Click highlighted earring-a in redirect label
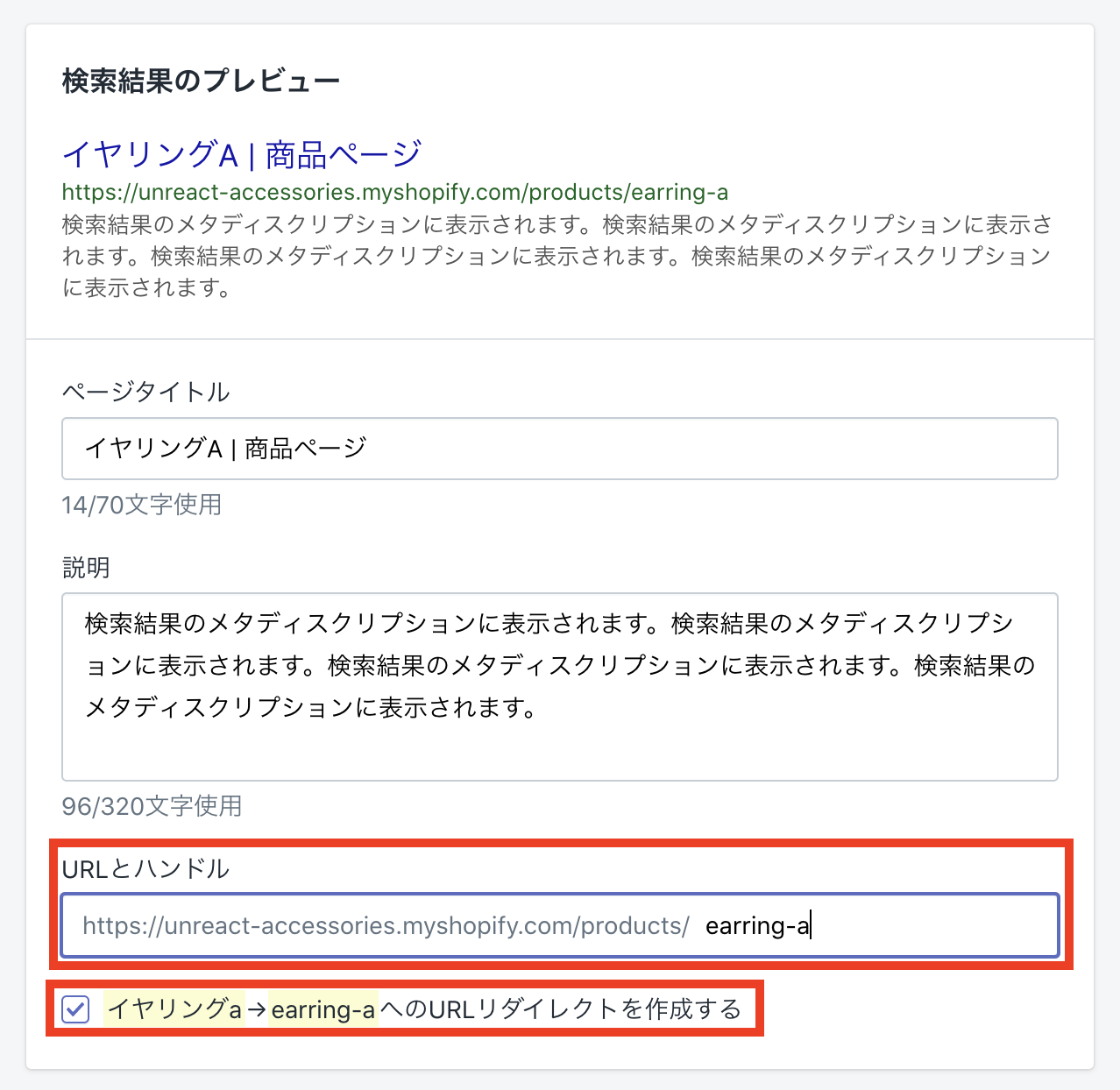The height and width of the screenshot is (1090, 1120). (323, 1009)
